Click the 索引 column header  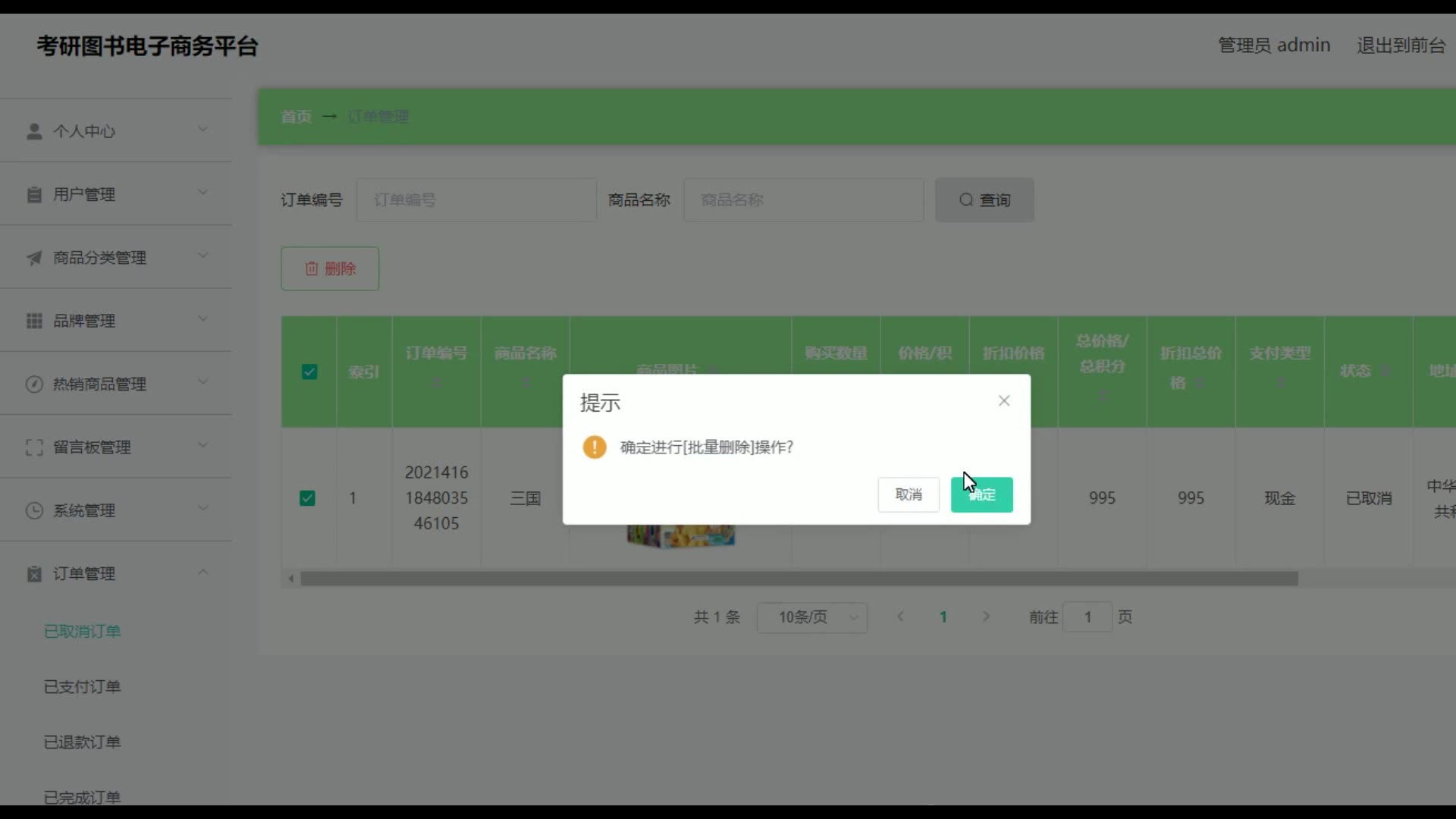pyautogui.click(x=364, y=372)
